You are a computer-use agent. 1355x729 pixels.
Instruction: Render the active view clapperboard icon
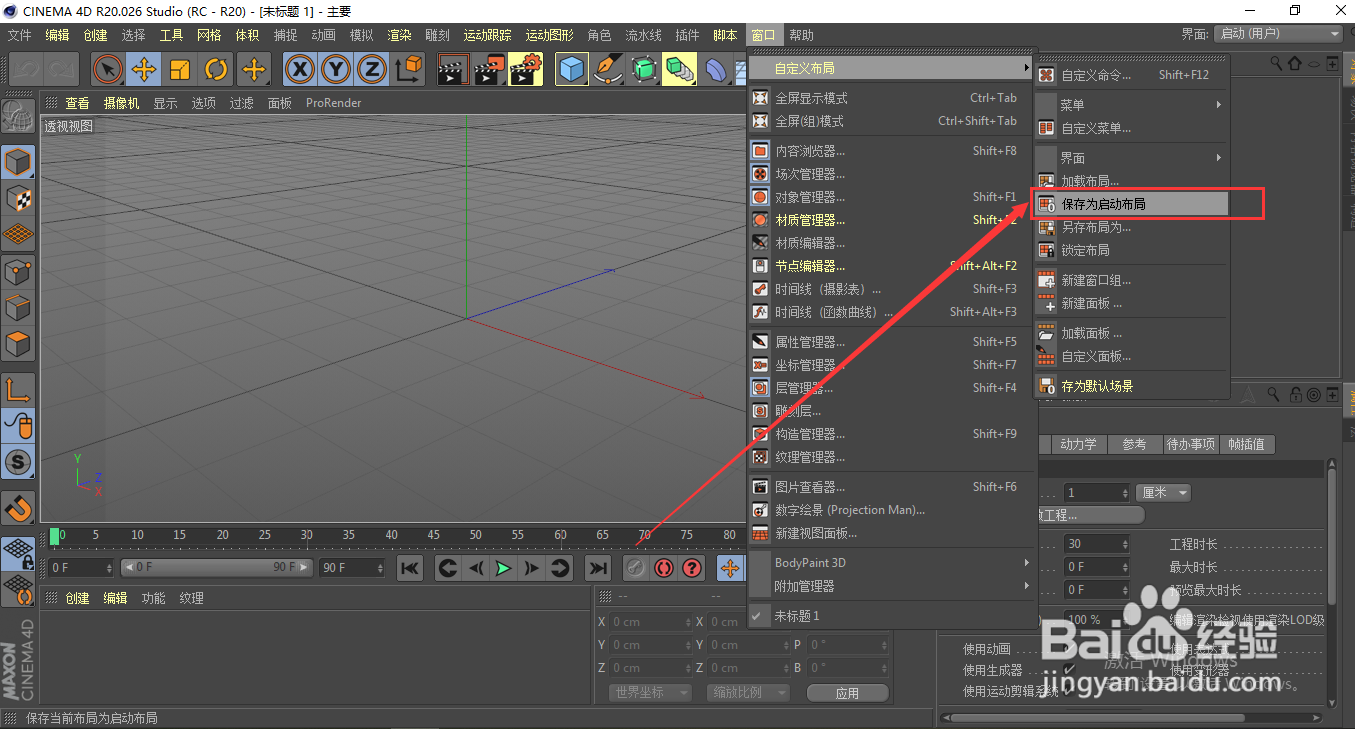(x=454, y=69)
